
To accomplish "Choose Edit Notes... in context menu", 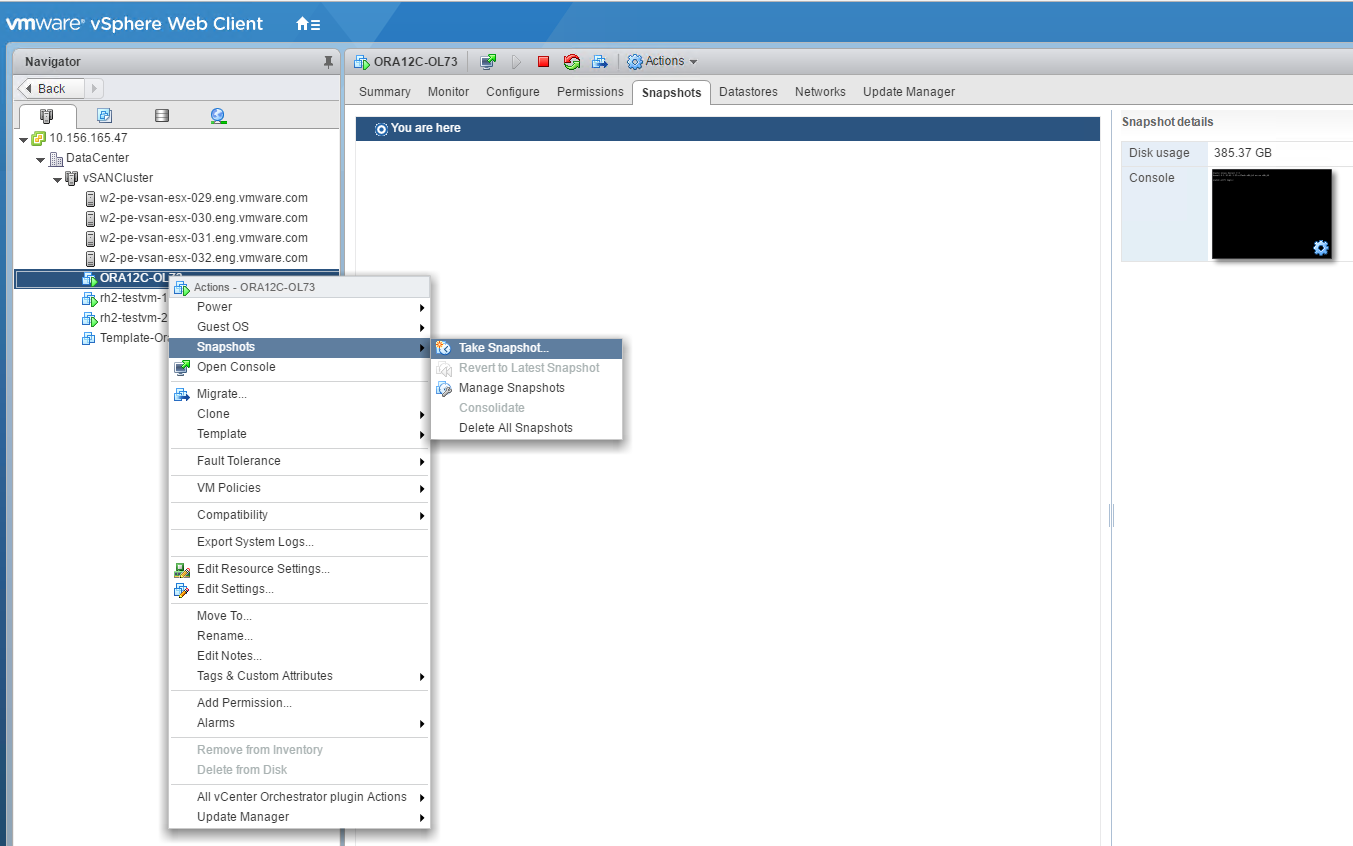I will coord(299,656).
